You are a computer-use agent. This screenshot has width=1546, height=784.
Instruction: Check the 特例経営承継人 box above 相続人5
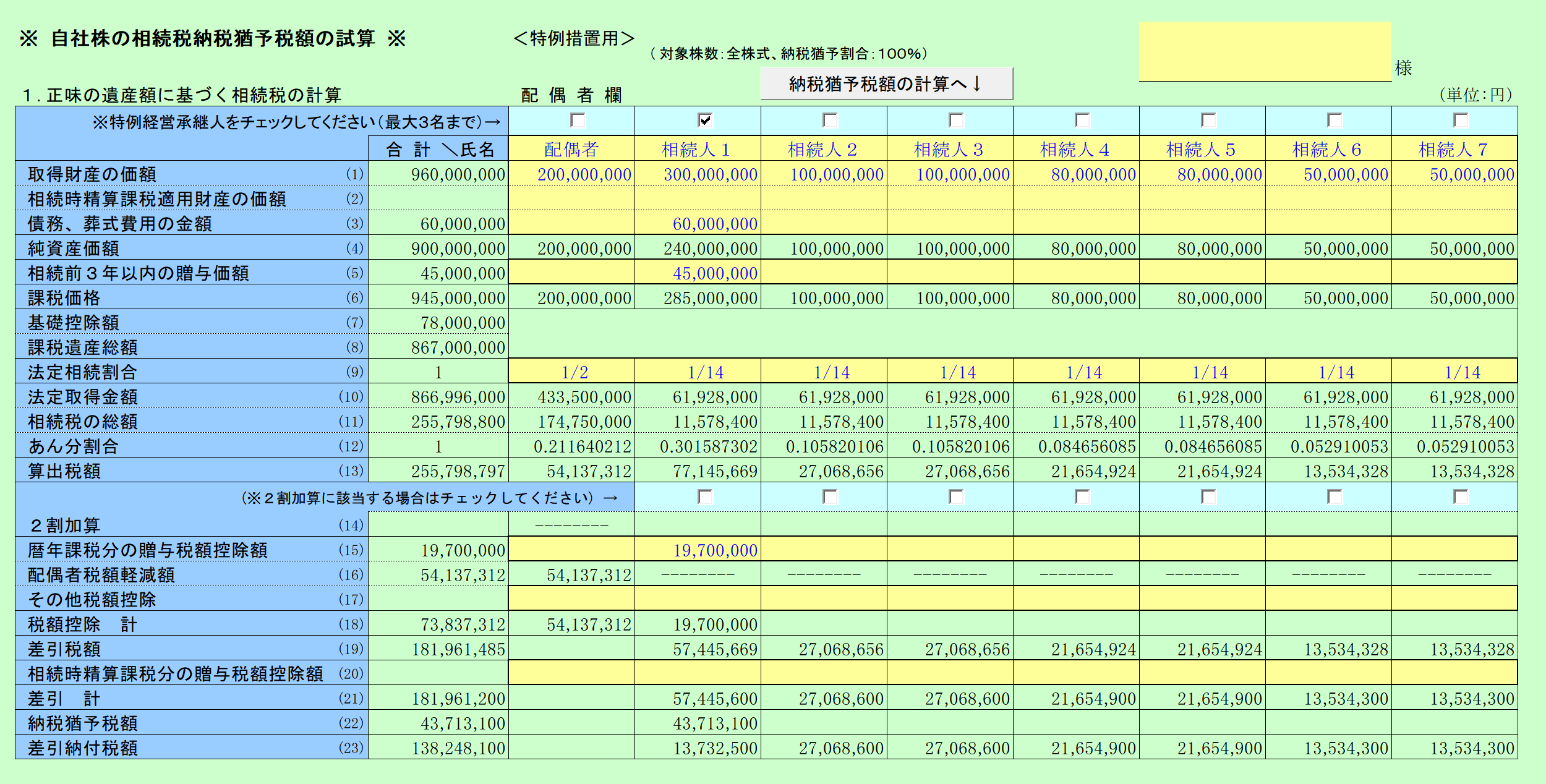pyautogui.click(x=1208, y=120)
